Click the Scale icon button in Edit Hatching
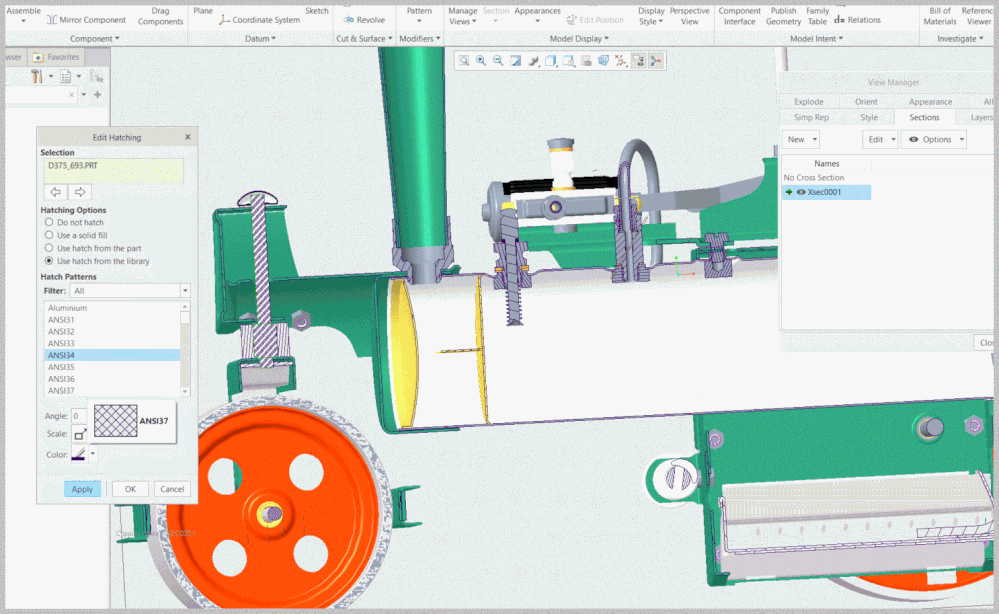 80,434
